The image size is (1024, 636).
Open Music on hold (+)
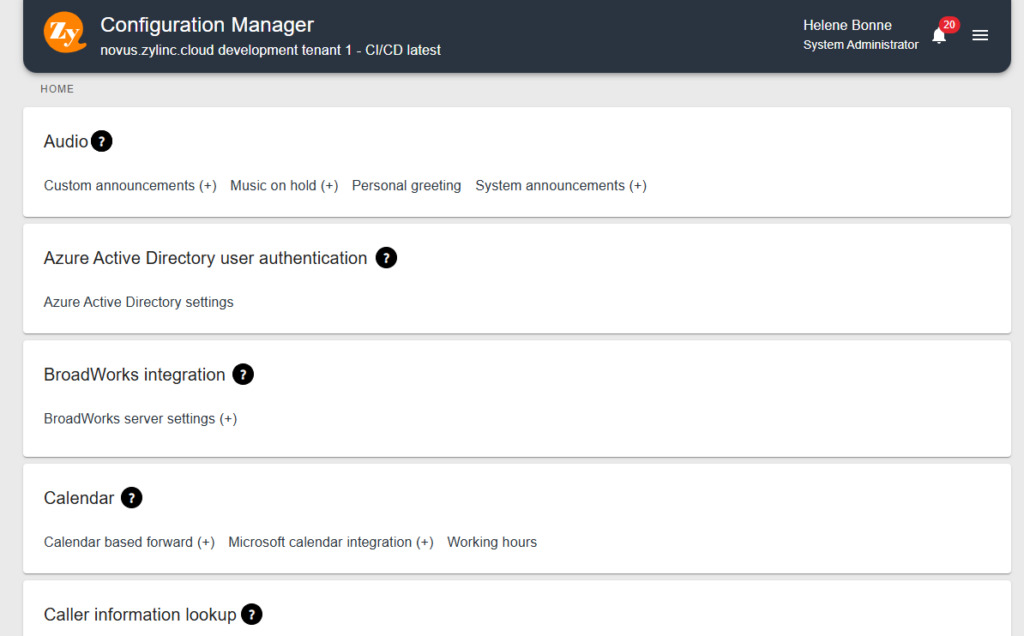point(284,185)
